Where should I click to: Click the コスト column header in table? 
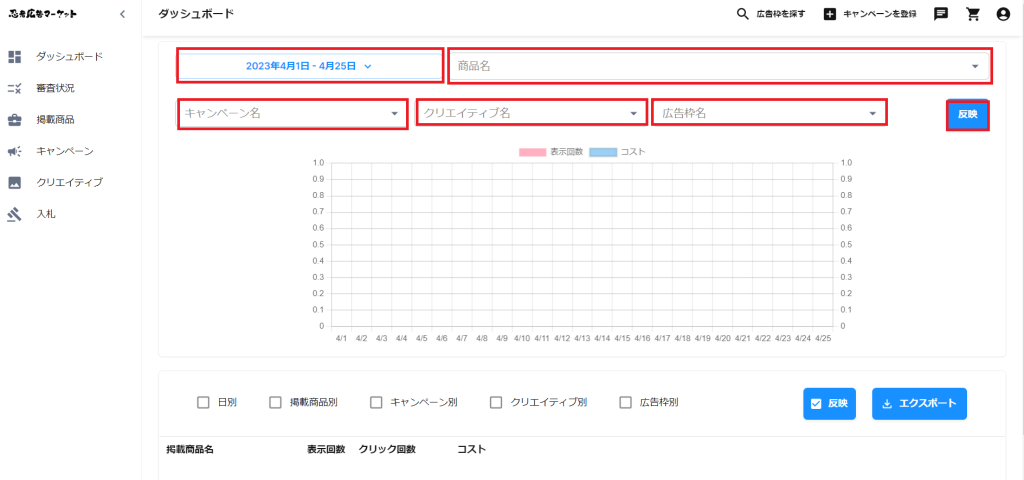click(x=472, y=450)
